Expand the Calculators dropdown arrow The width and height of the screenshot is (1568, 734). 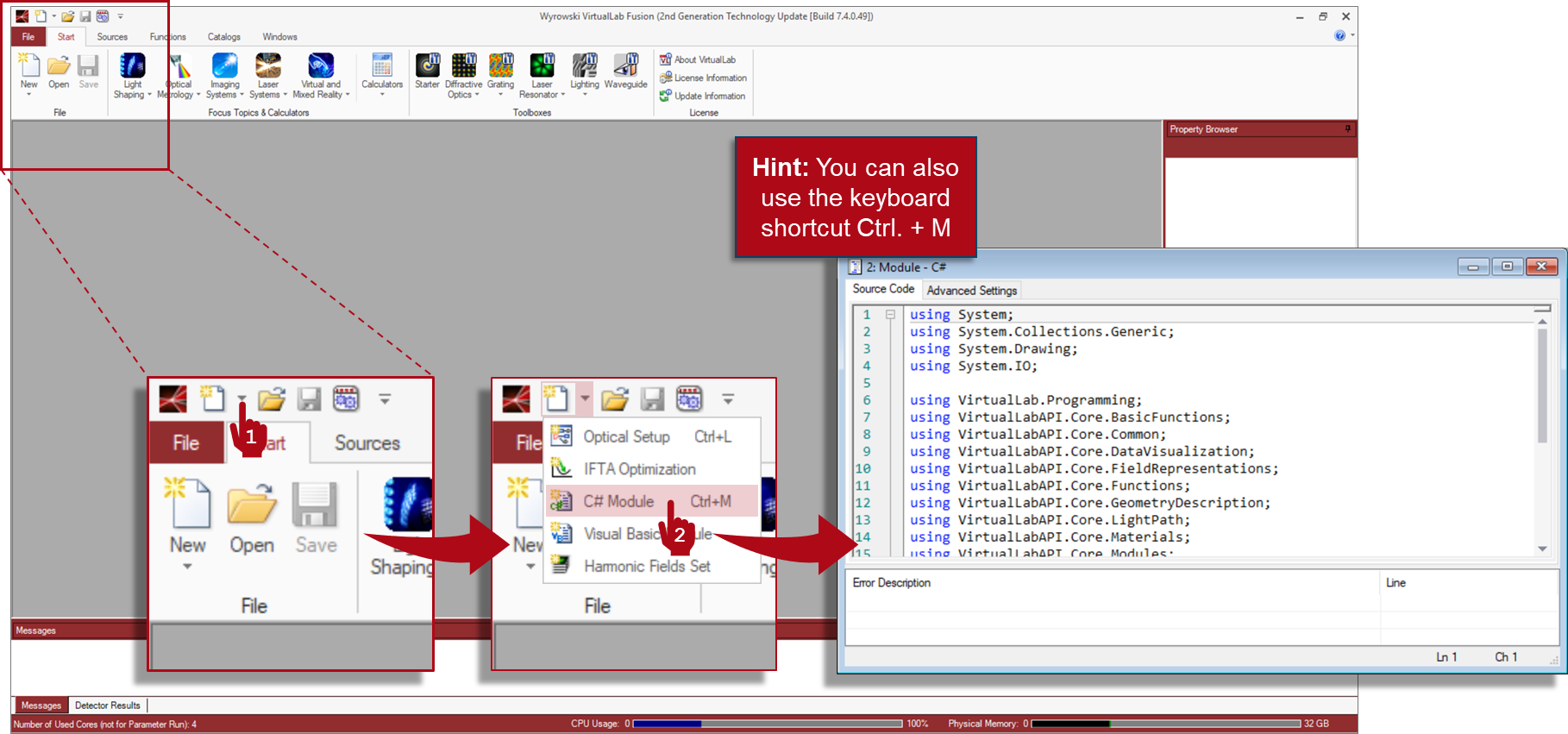pos(382,94)
